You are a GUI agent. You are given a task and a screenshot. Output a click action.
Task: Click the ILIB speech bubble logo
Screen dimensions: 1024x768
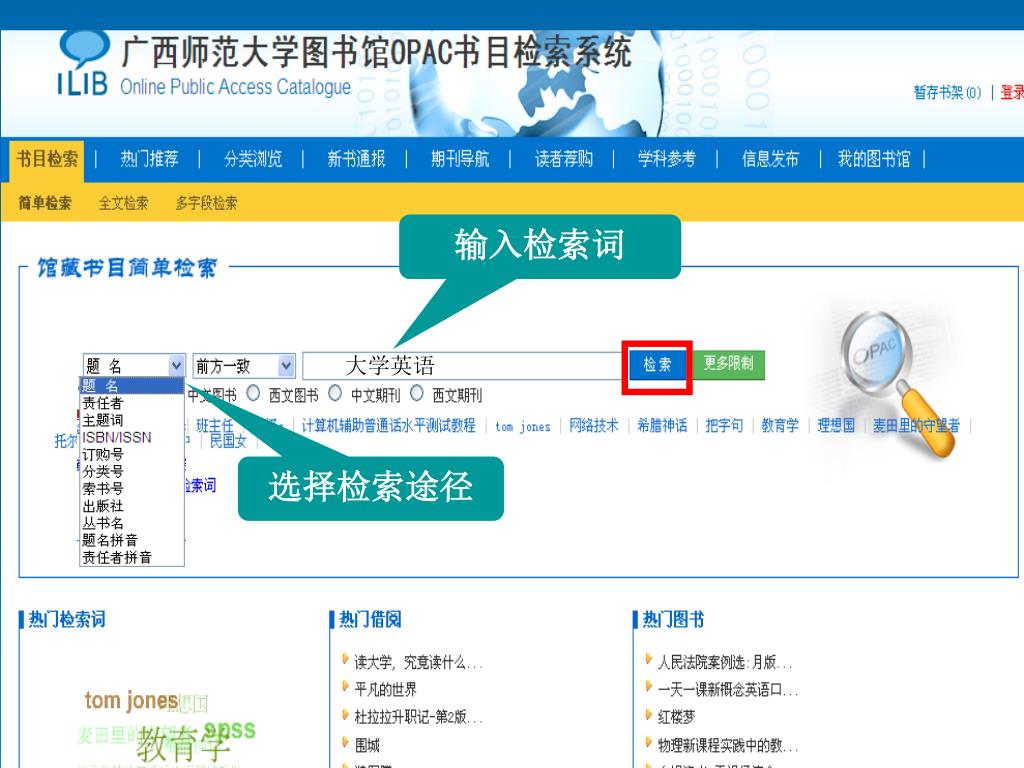(x=83, y=64)
